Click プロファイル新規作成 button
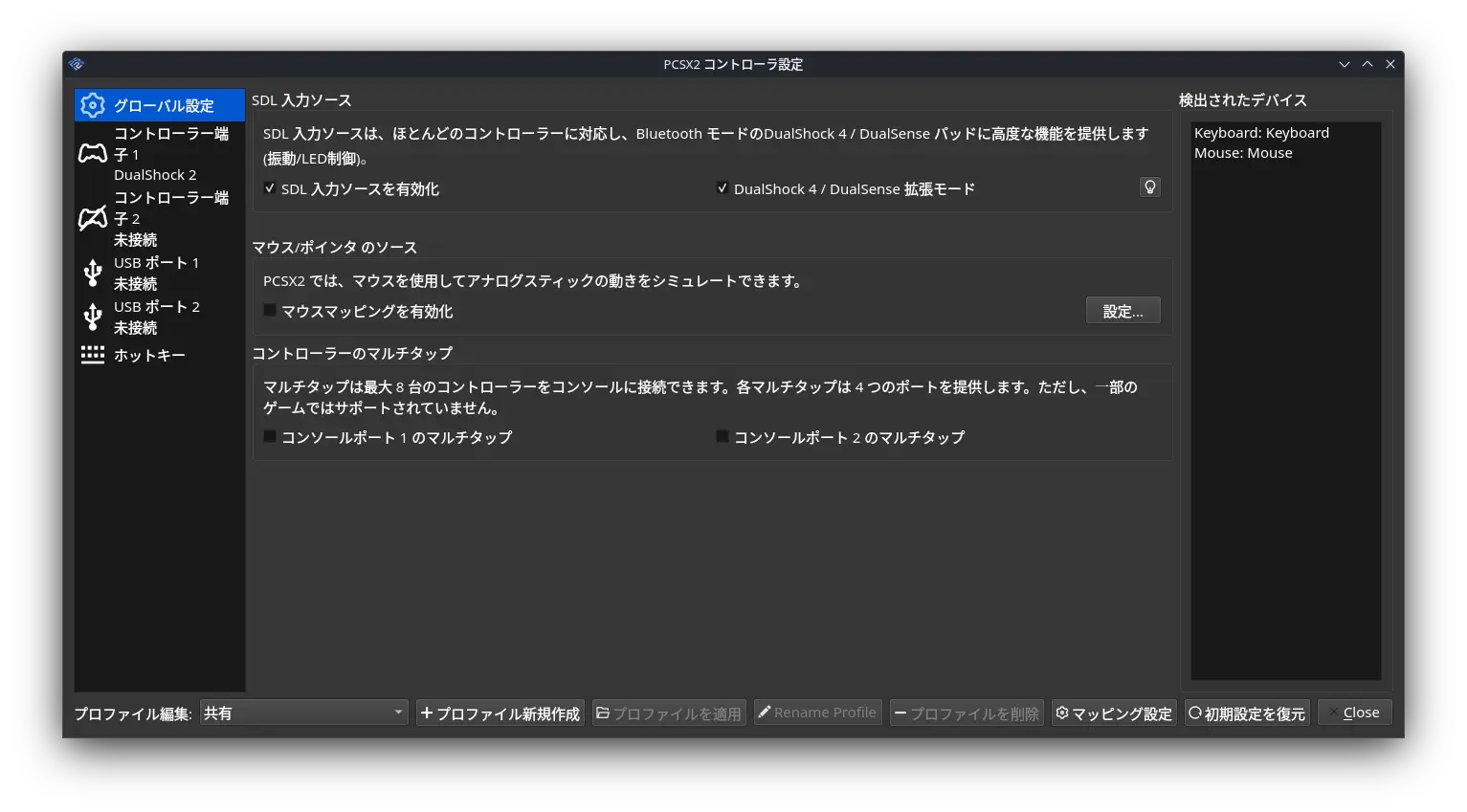 click(500, 713)
